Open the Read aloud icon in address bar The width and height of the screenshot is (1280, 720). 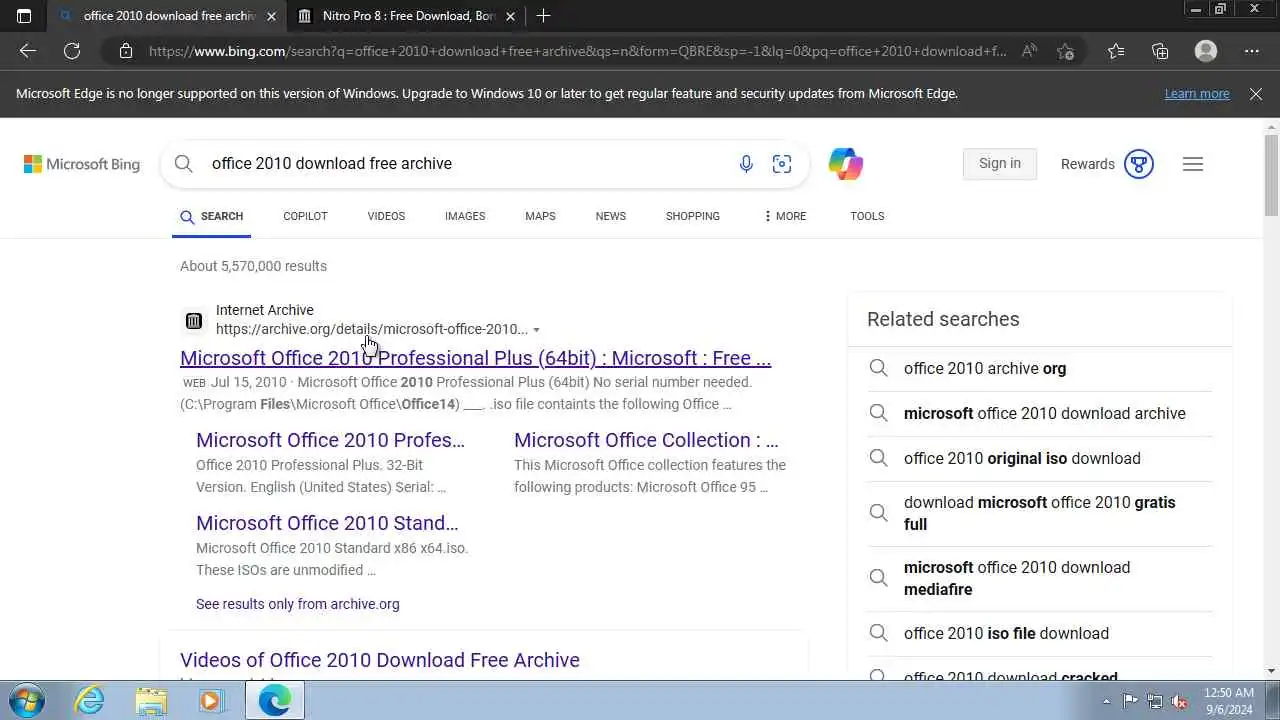1028,51
